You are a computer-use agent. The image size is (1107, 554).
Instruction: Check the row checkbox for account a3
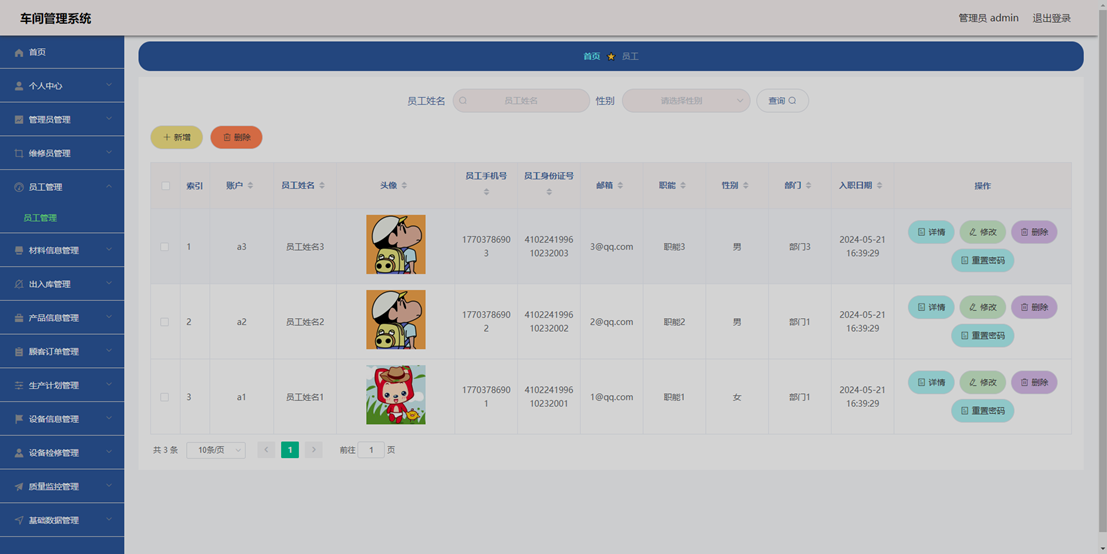[x=164, y=247]
